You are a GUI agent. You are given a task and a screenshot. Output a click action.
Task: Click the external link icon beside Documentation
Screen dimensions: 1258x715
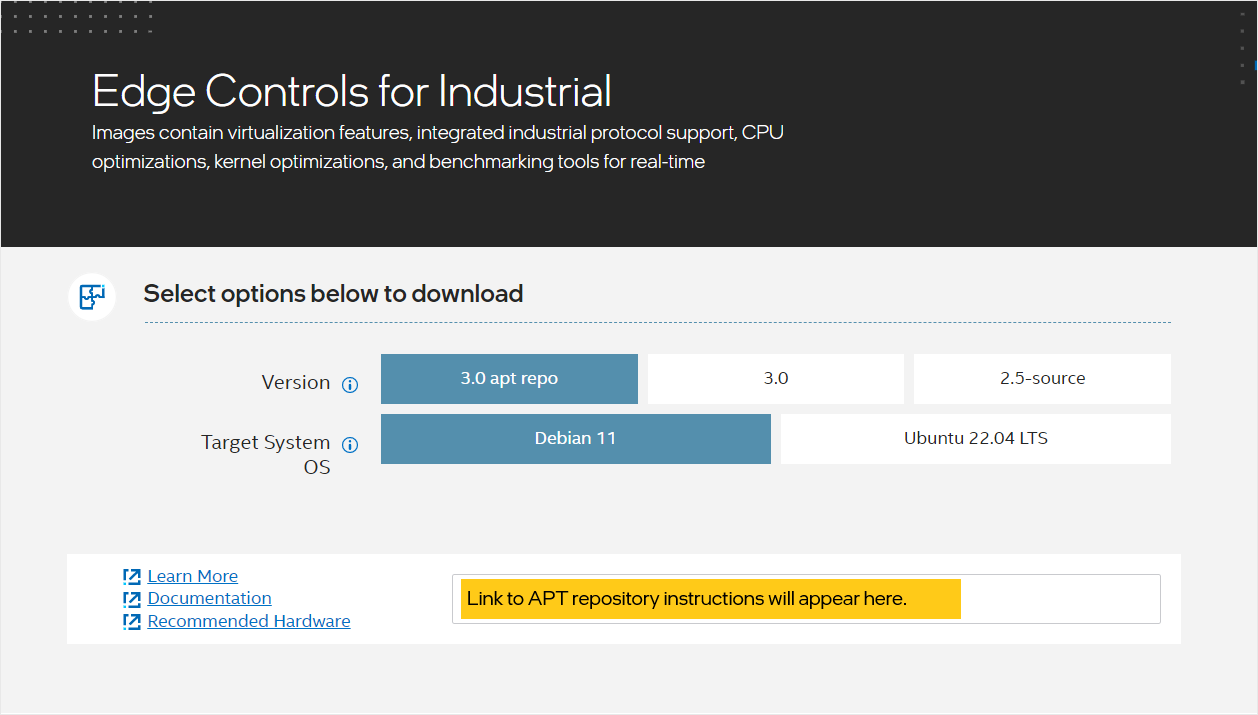132,599
